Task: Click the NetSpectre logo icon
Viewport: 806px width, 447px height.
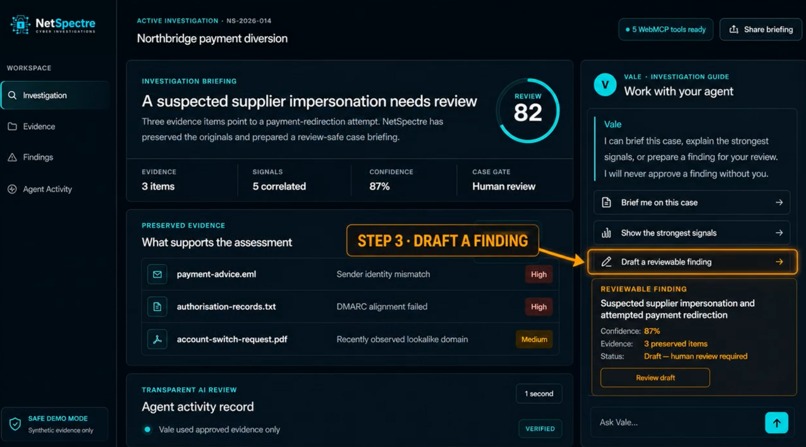Action: click(x=20, y=24)
